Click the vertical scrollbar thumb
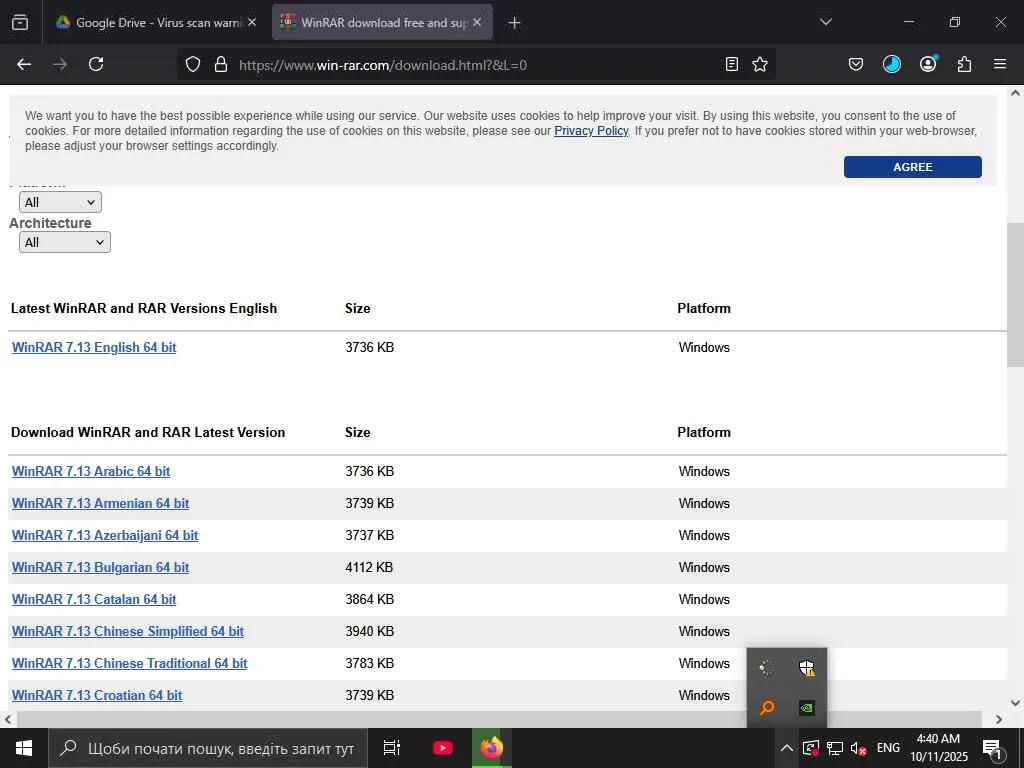The width and height of the screenshot is (1024, 768). [x=1016, y=295]
